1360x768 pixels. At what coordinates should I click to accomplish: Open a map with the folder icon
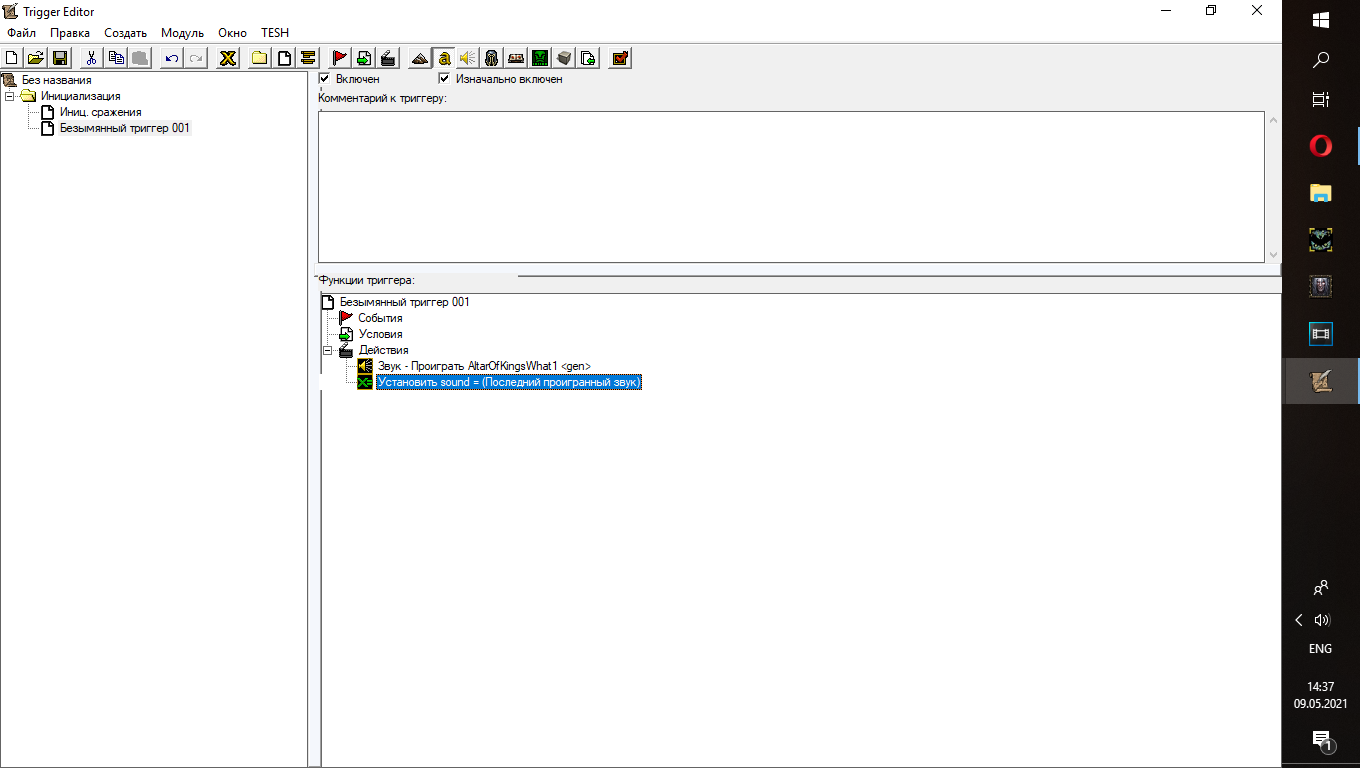coord(36,58)
